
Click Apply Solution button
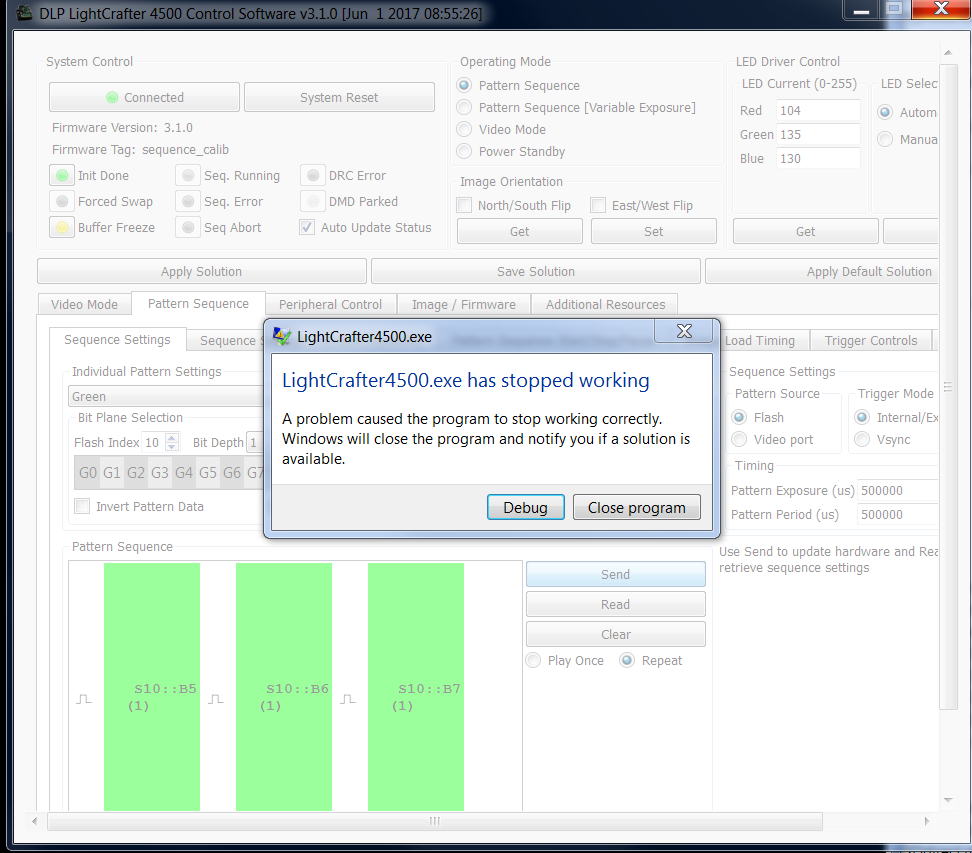coord(201,272)
